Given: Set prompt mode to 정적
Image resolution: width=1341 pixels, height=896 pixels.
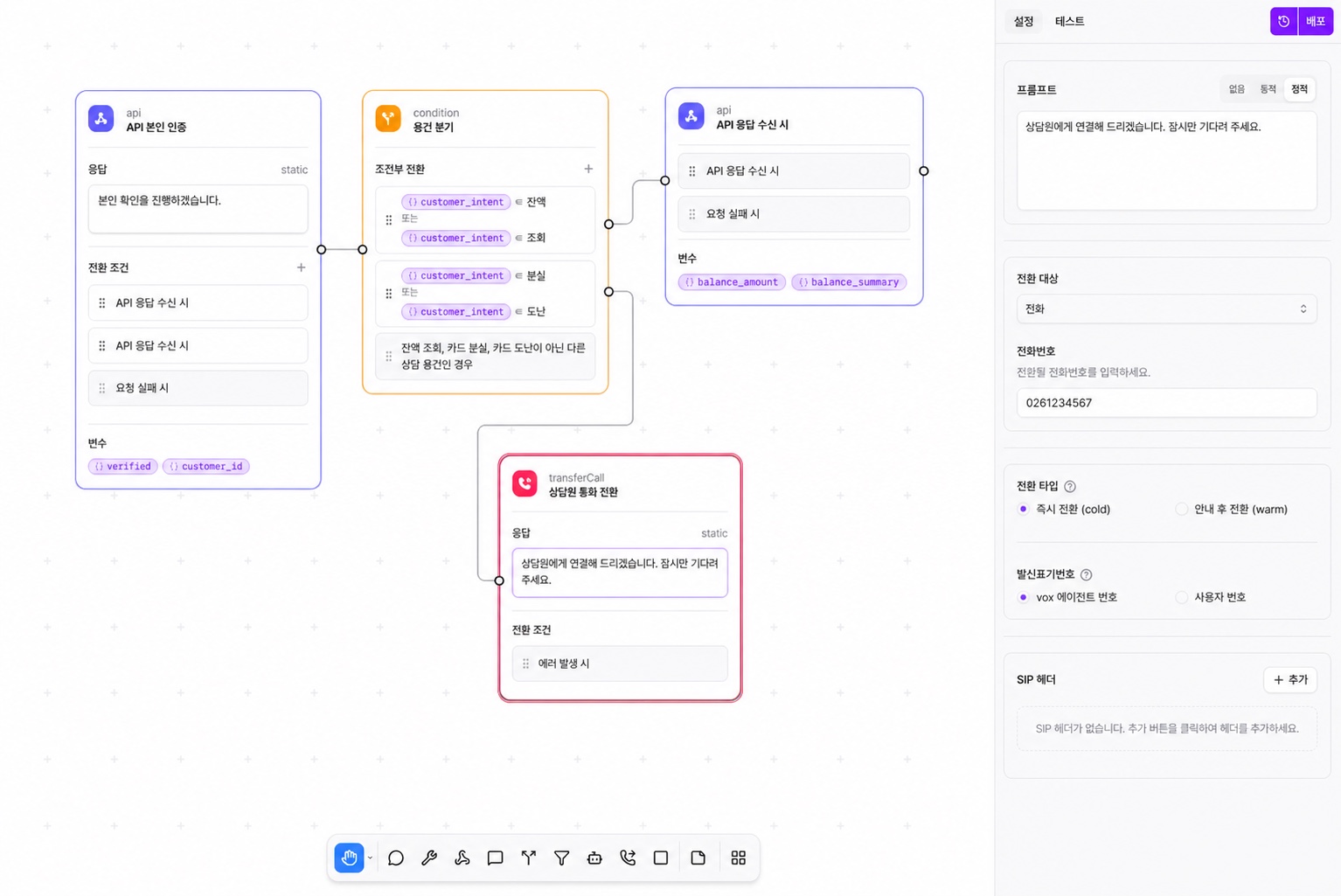Looking at the screenshot, I should tap(1300, 89).
